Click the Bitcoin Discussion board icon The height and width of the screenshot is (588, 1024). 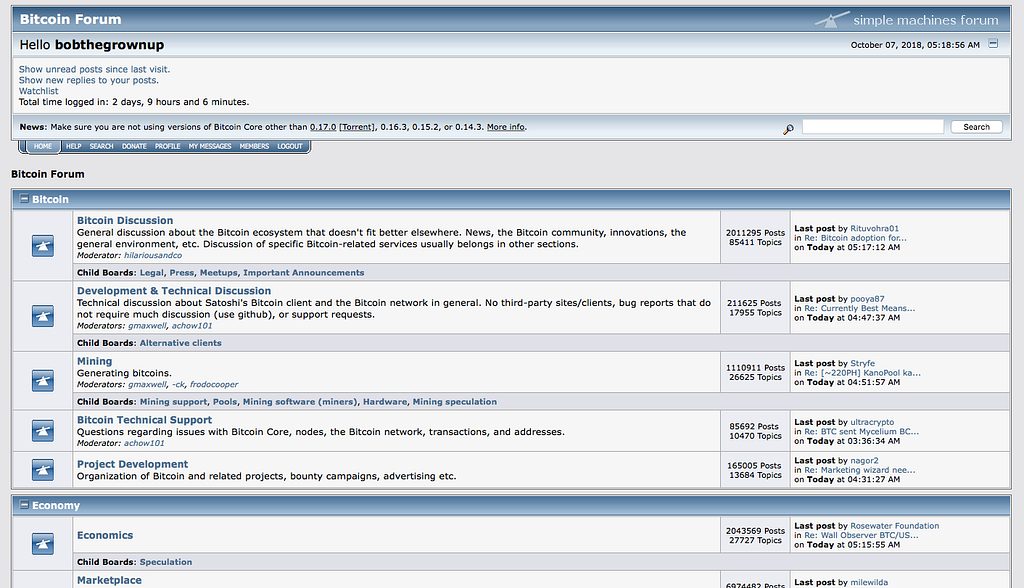pyautogui.click(x=43, y=246)
